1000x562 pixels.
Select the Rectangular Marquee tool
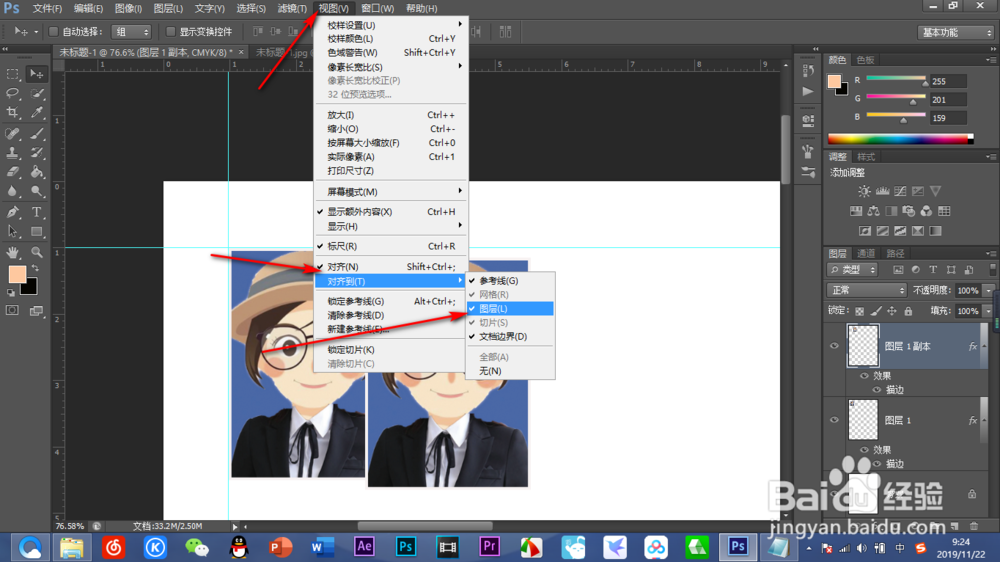pyautogui.click(x=12, y=74)
